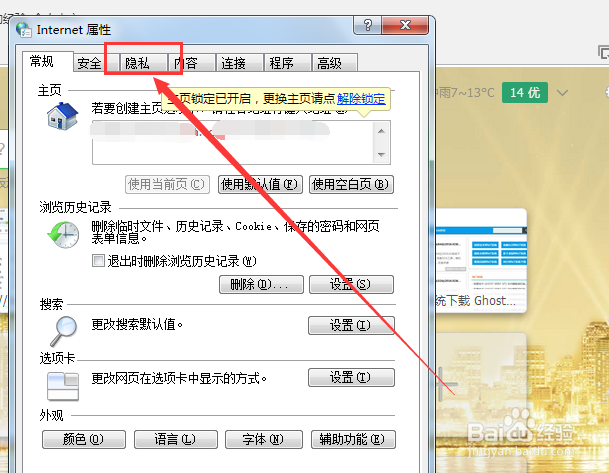
Task: Click the 解除锁定 link in tooltip
Action: tap(361, 99)
